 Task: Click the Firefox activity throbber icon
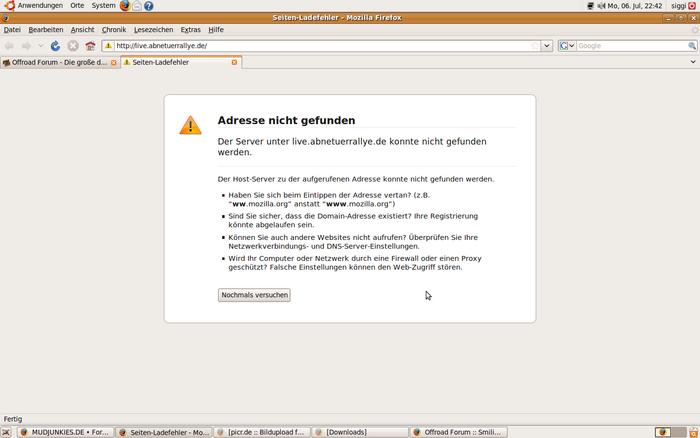coord(695,30)
